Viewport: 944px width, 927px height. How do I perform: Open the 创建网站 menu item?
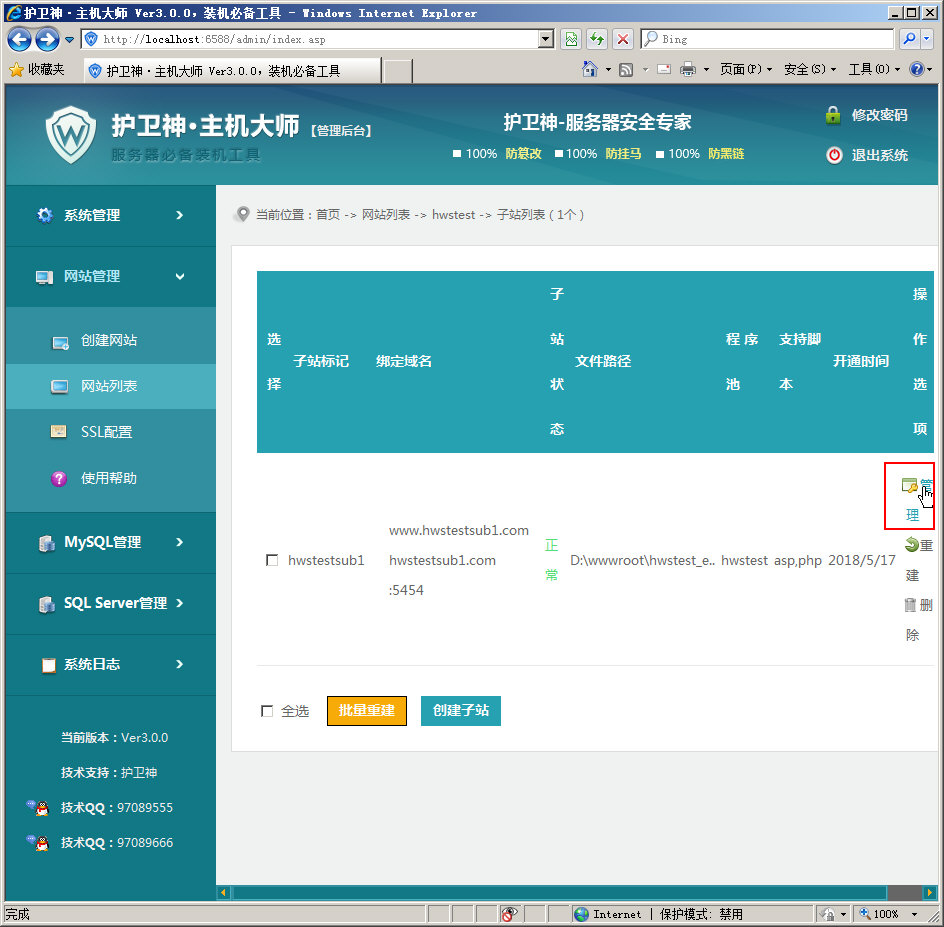109,341
